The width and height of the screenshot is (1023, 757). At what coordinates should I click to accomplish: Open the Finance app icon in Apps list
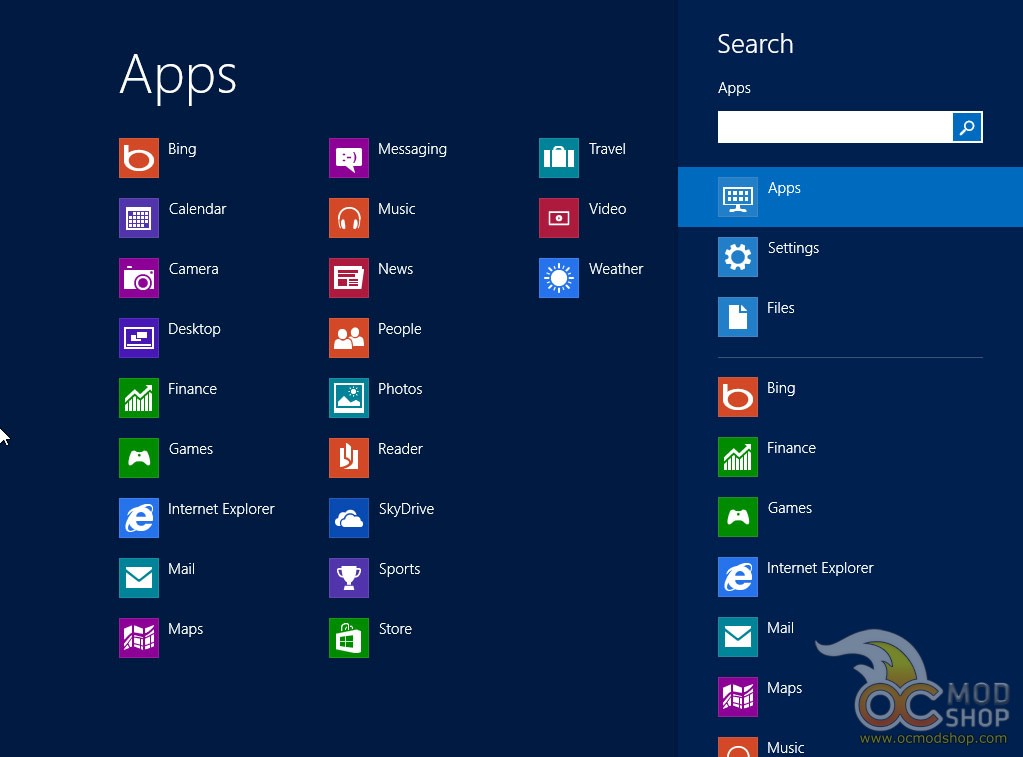pos(138,398)
